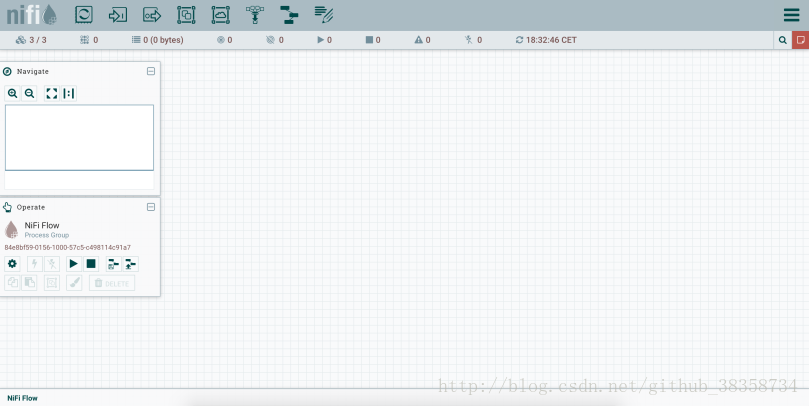
Task: Click the NiFi Flow breadcrumb link
Action: pyautogui.click(x=23, y=398)
